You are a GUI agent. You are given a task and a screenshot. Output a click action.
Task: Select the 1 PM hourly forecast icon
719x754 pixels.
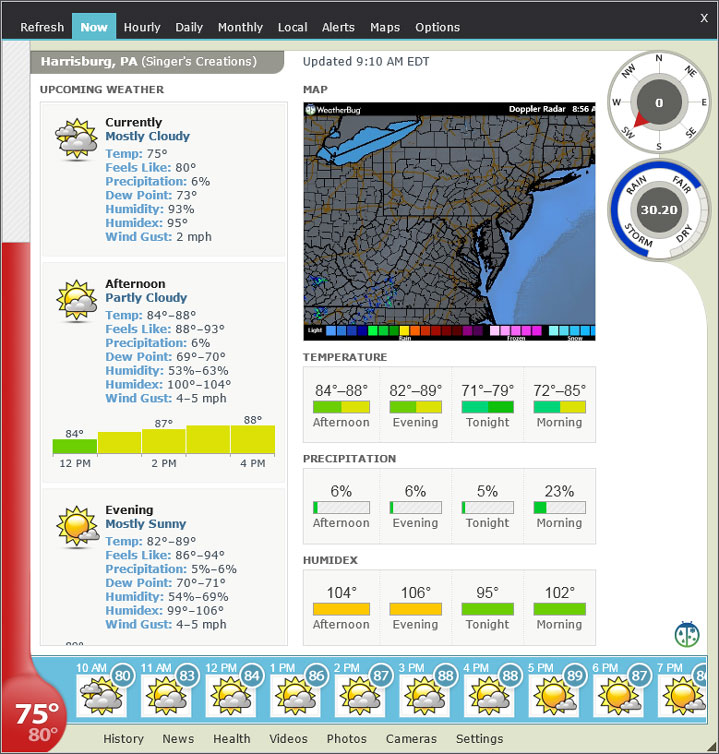[x=295, y=695]
